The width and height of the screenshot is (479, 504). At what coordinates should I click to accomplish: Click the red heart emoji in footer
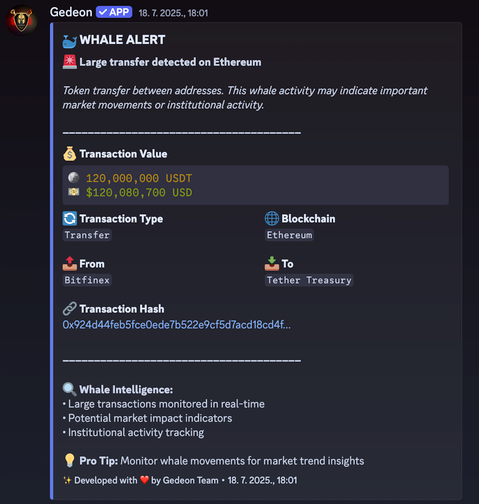[x=144, y=480]
